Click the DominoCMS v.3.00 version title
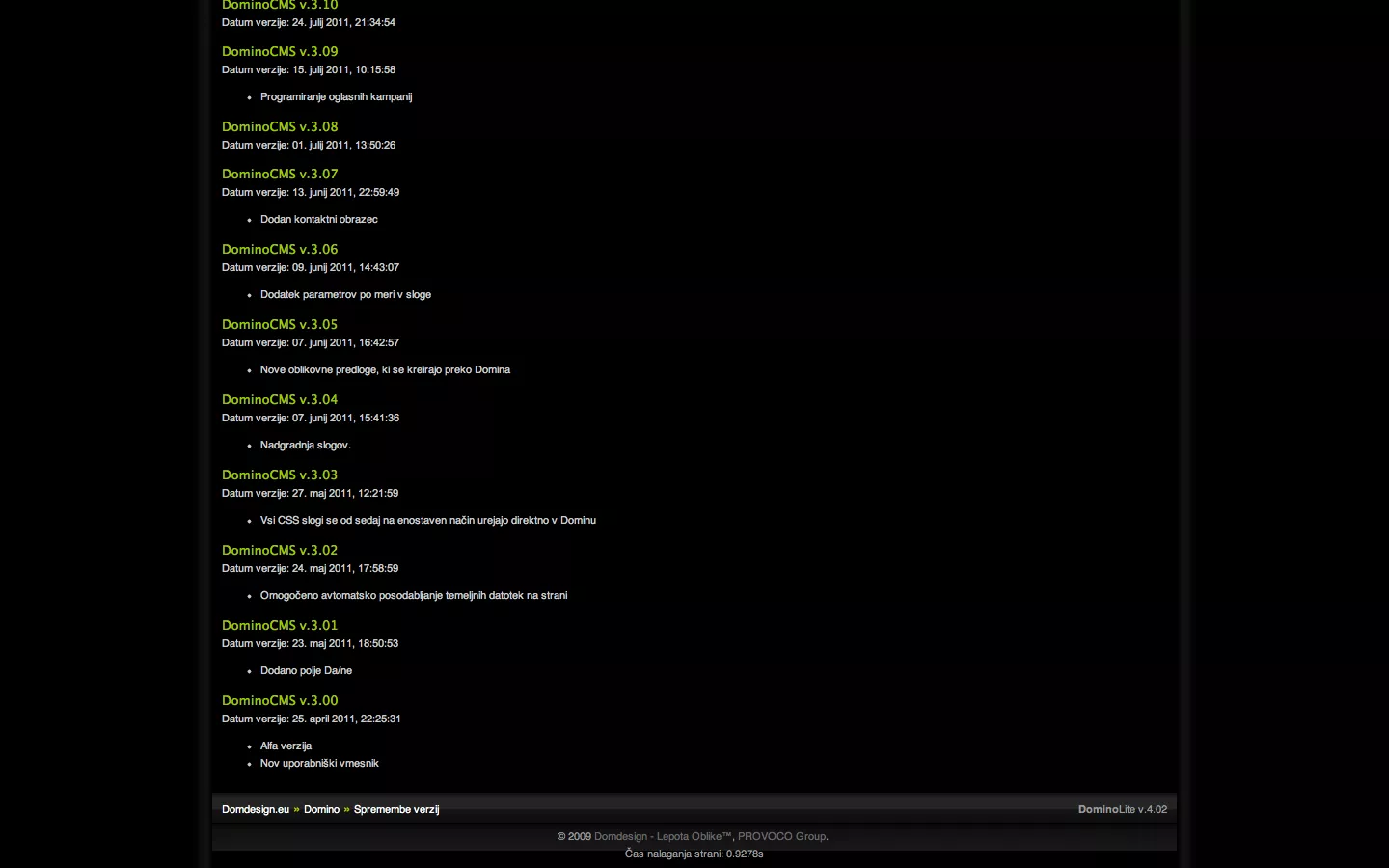 pyautogui.click(x=280, y=700)
